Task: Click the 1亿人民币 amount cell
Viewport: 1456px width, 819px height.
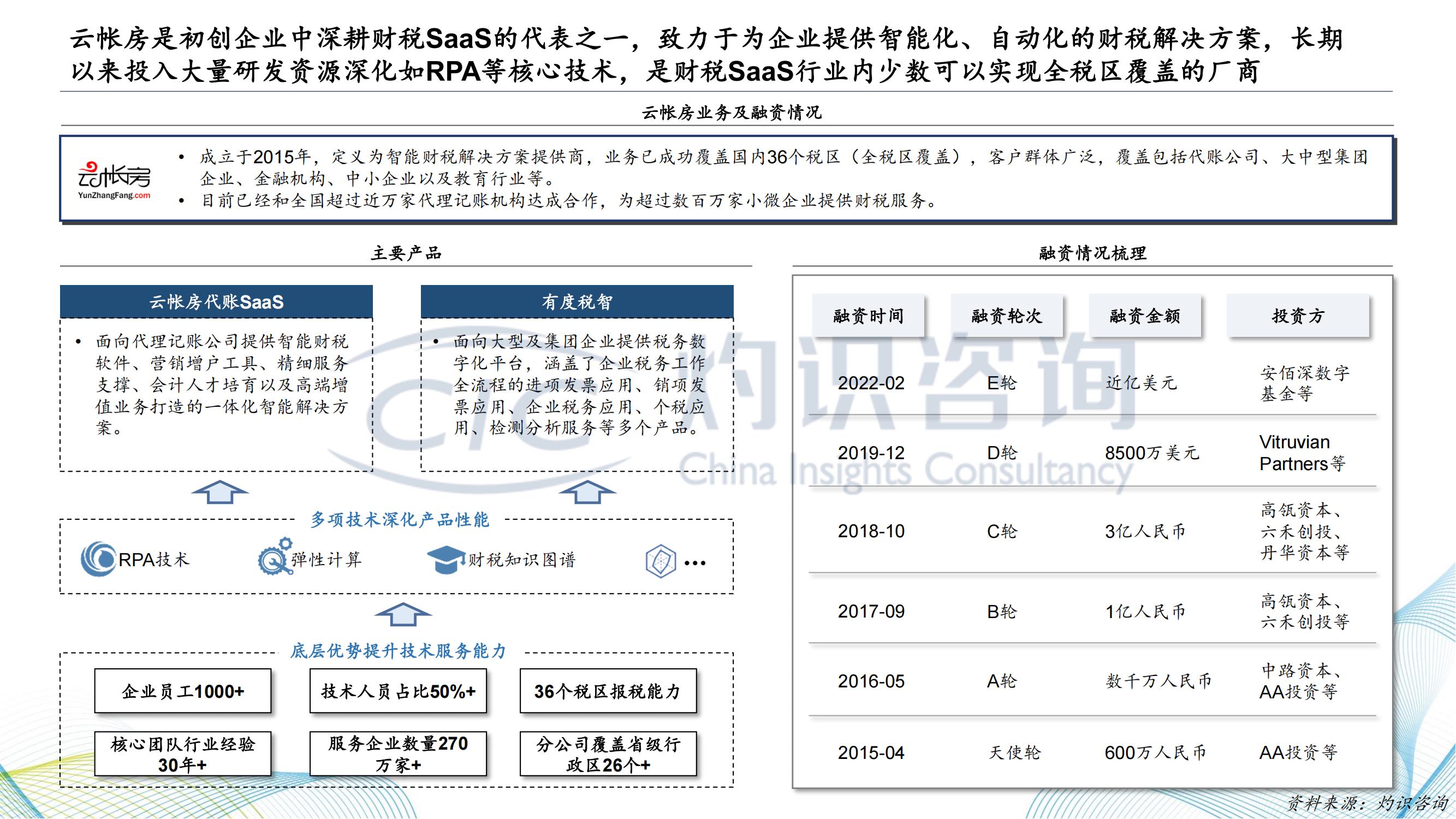Action: [1145, 612]
